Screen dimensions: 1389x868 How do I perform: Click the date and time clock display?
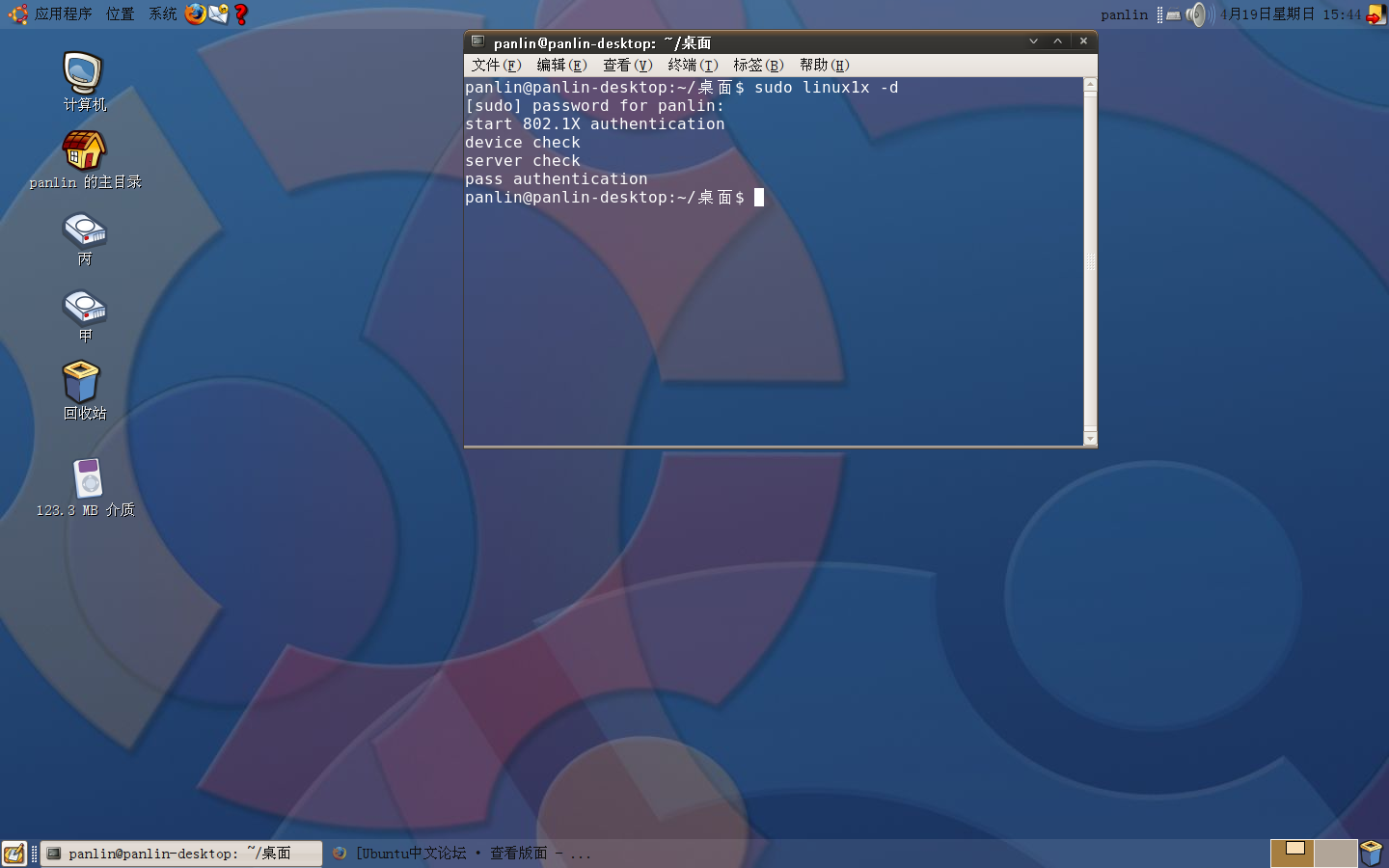coord(1291,14)
